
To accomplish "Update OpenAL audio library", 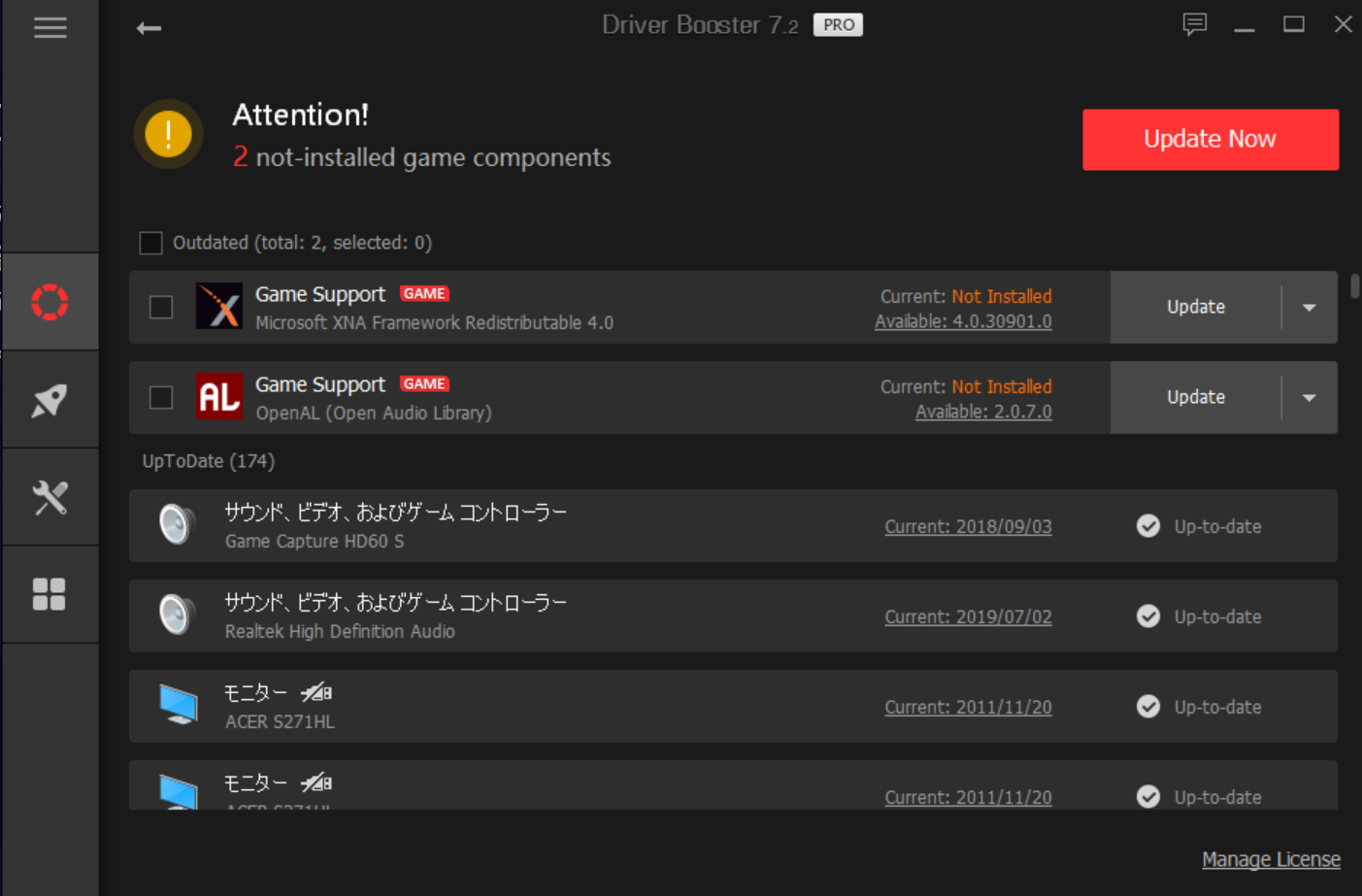I will pos(1196,397).
